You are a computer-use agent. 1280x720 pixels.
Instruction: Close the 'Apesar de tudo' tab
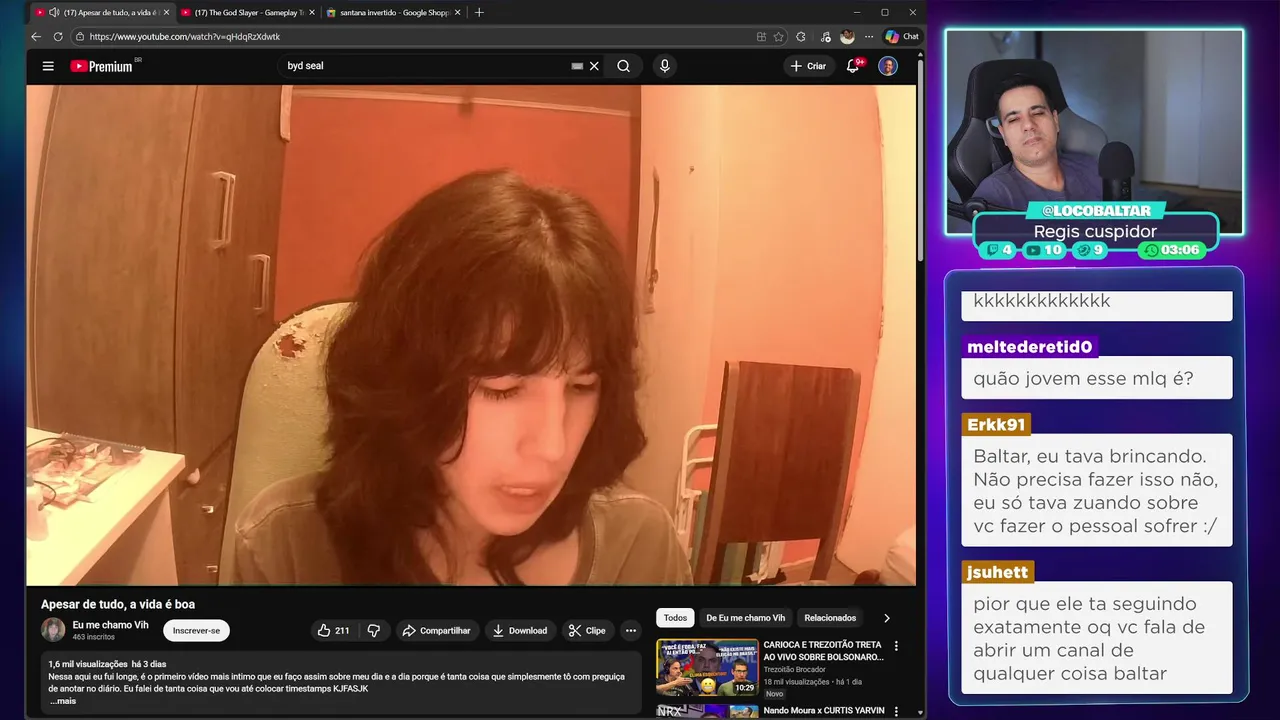click(x=166, y=12)
